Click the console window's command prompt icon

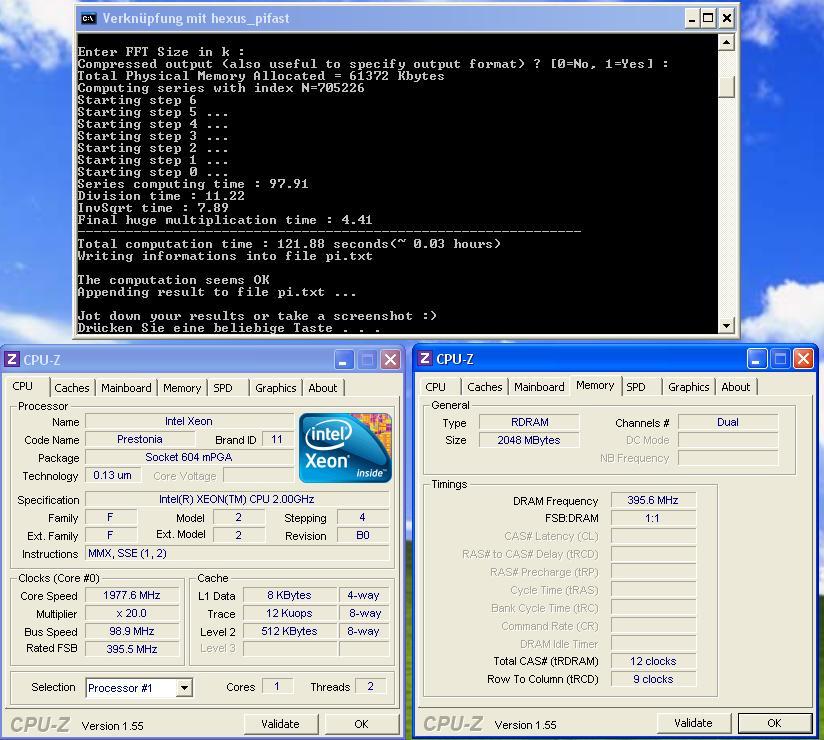pyautogui.click(x=88, y=19)
